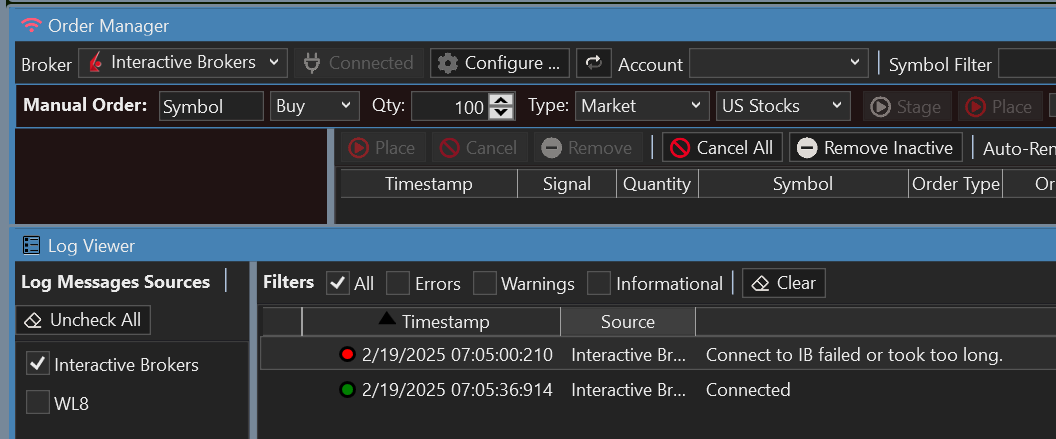Increase quantity with the up stepper arrow
Screen dimensions: 1056x439
[500, 99]
